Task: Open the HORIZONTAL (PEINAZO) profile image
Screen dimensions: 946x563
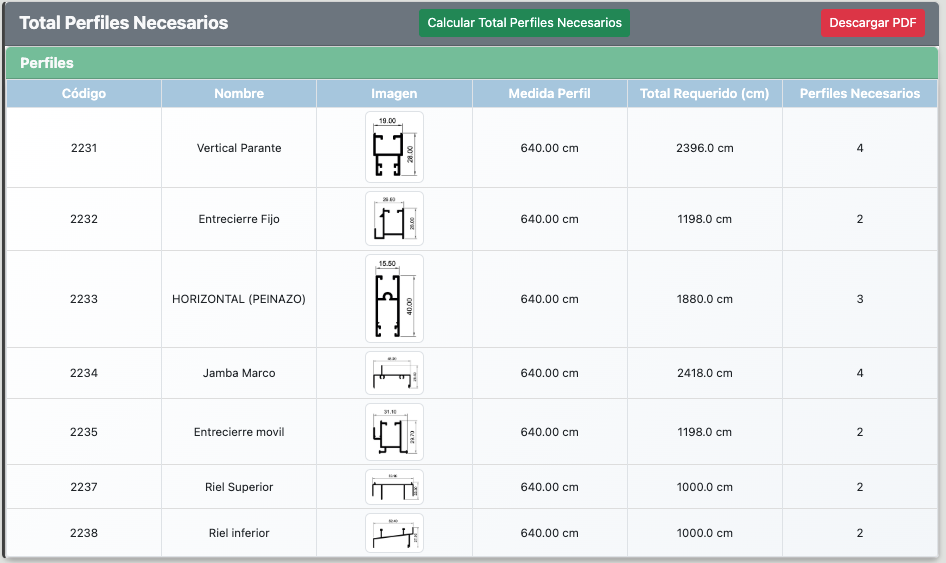Action: click(x=394, y=299)
